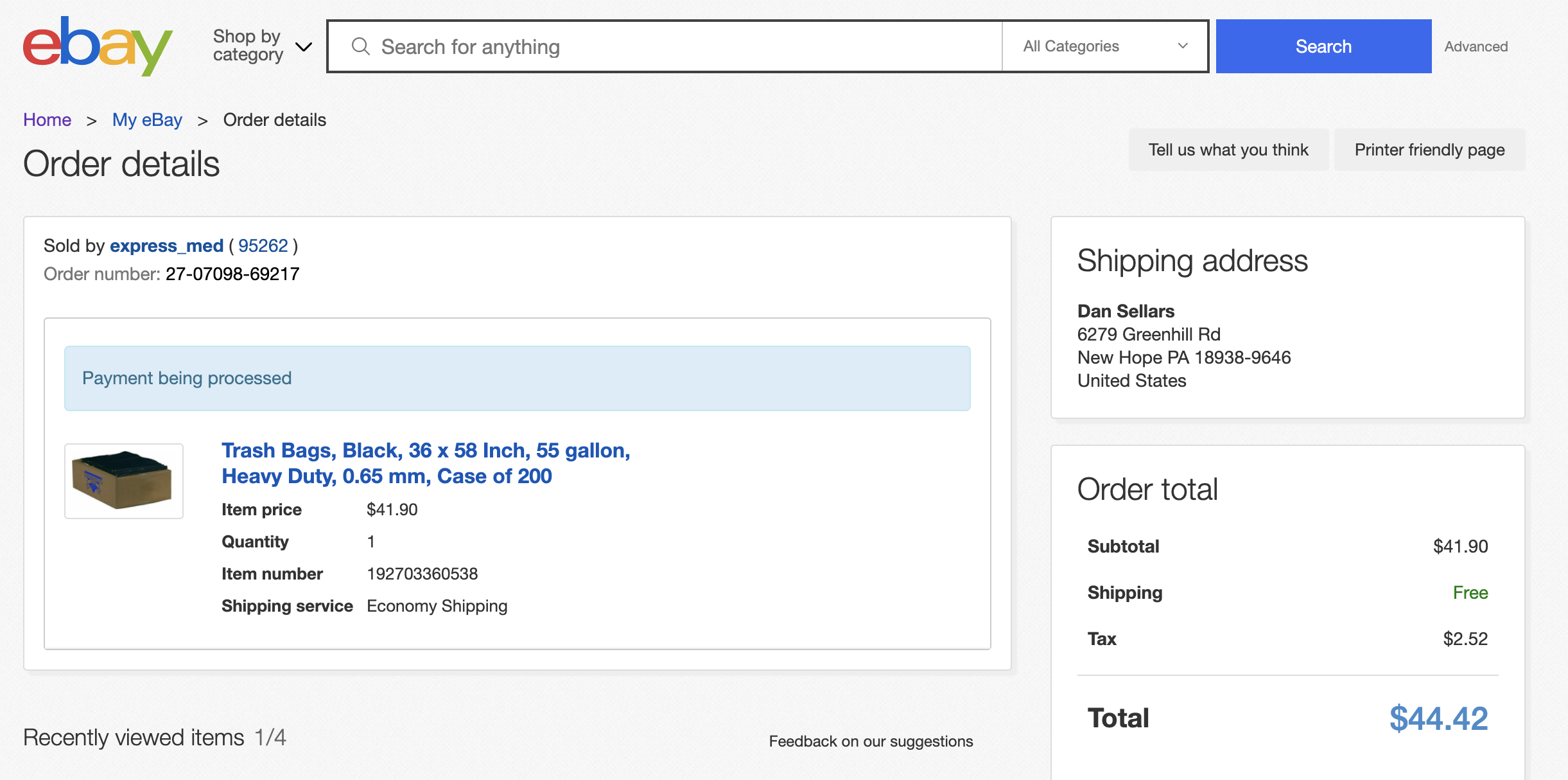Image resolution: width=1568 pixels, height=780 pixels.
Task: Click the trash bags product thumbnail
Action: point(124,481)
